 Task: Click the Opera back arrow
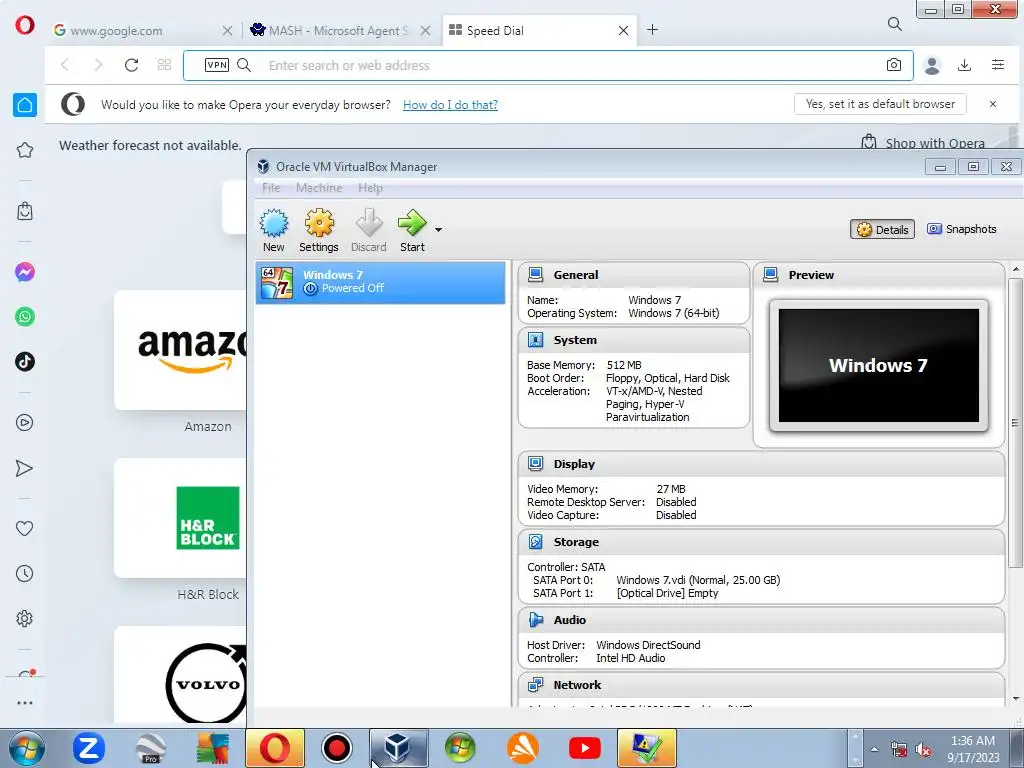65,65
